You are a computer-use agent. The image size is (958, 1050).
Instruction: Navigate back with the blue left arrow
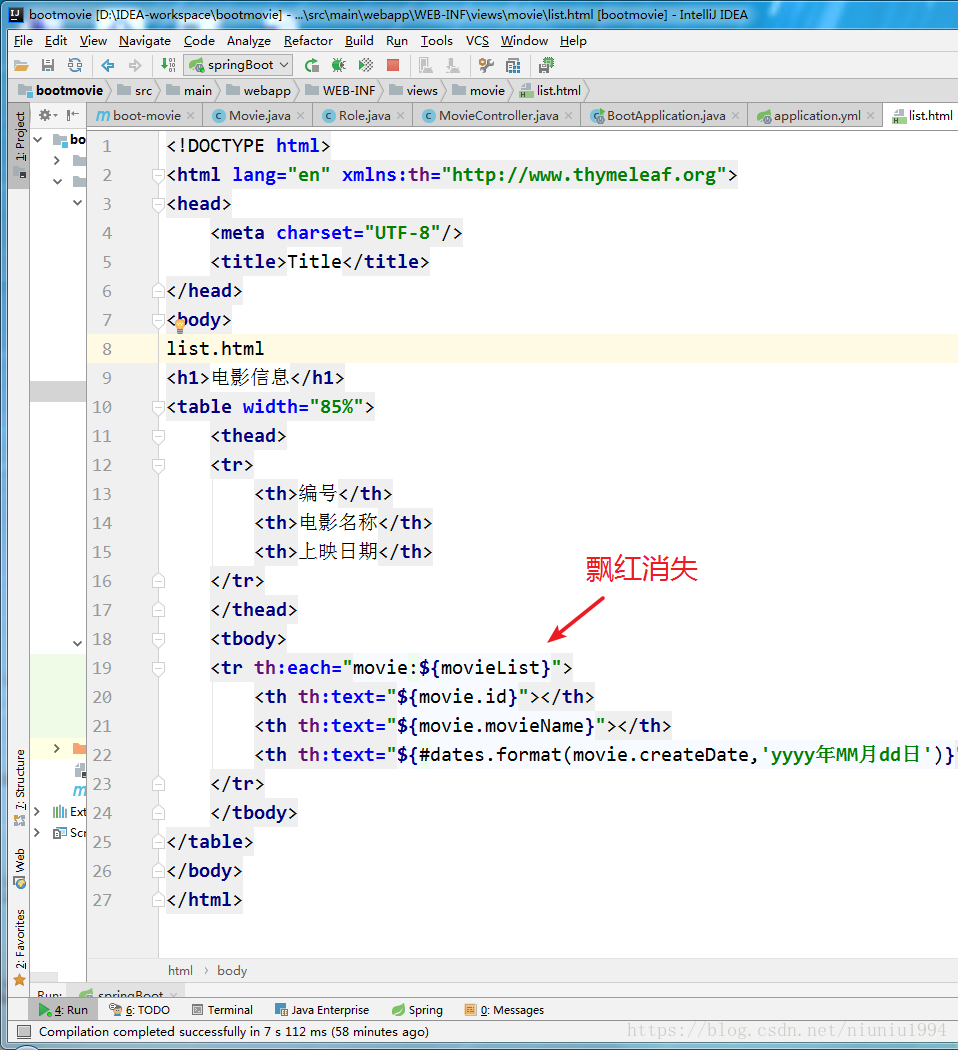(107, 66)
